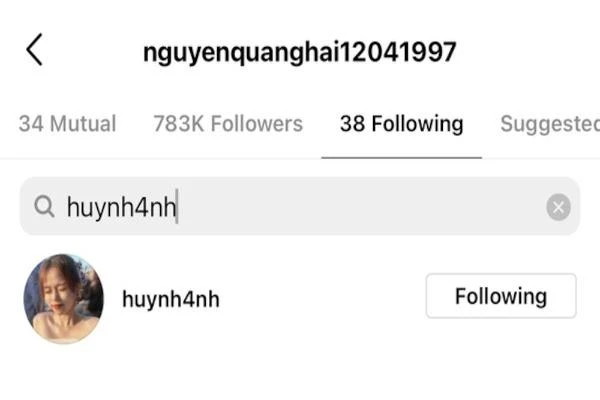View the woman's avatar in search result
600x400 pixels.
click(64, 299)
